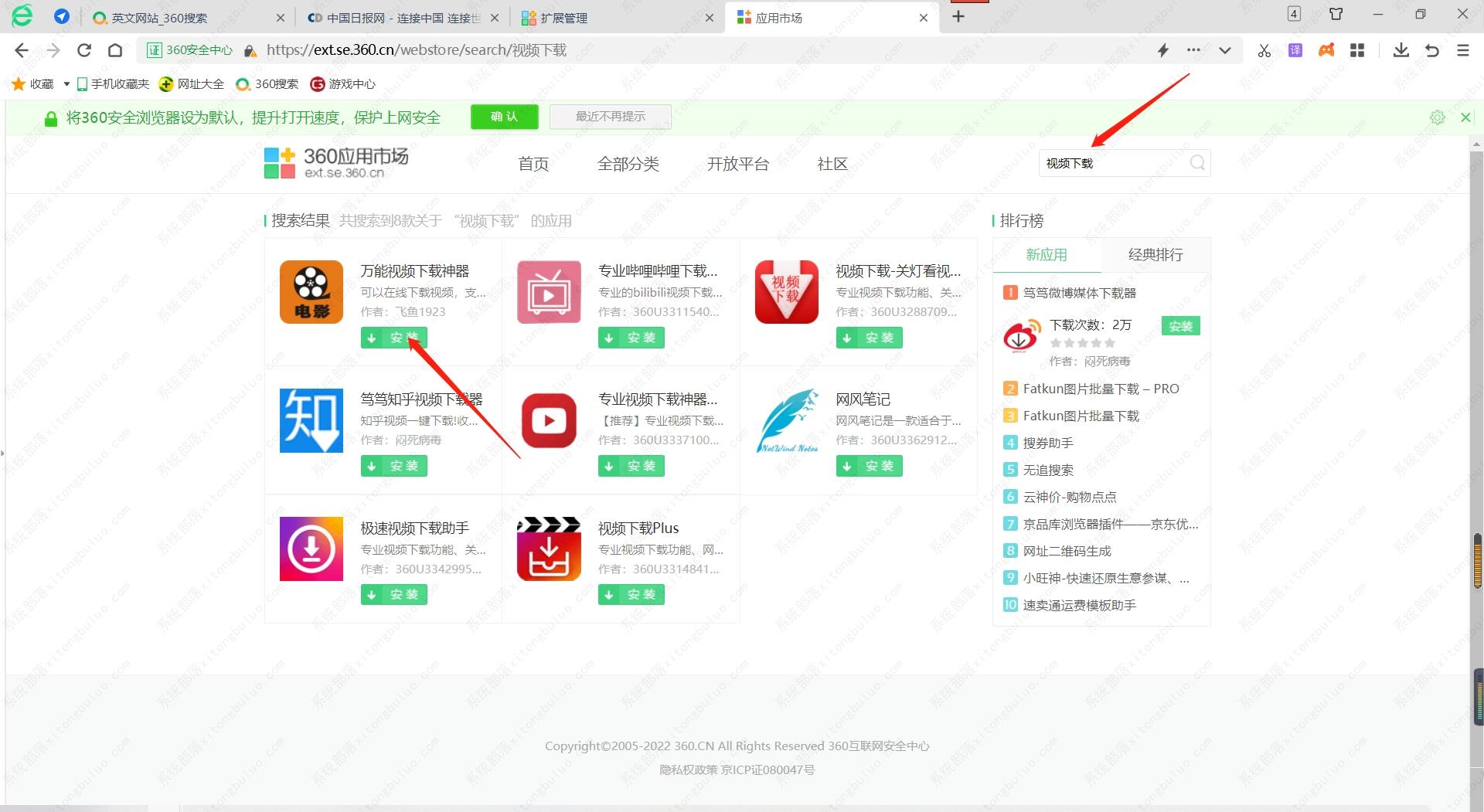1484x812 pixels.
Task: Open the downloads manager icon
Action: (1401, 51)
